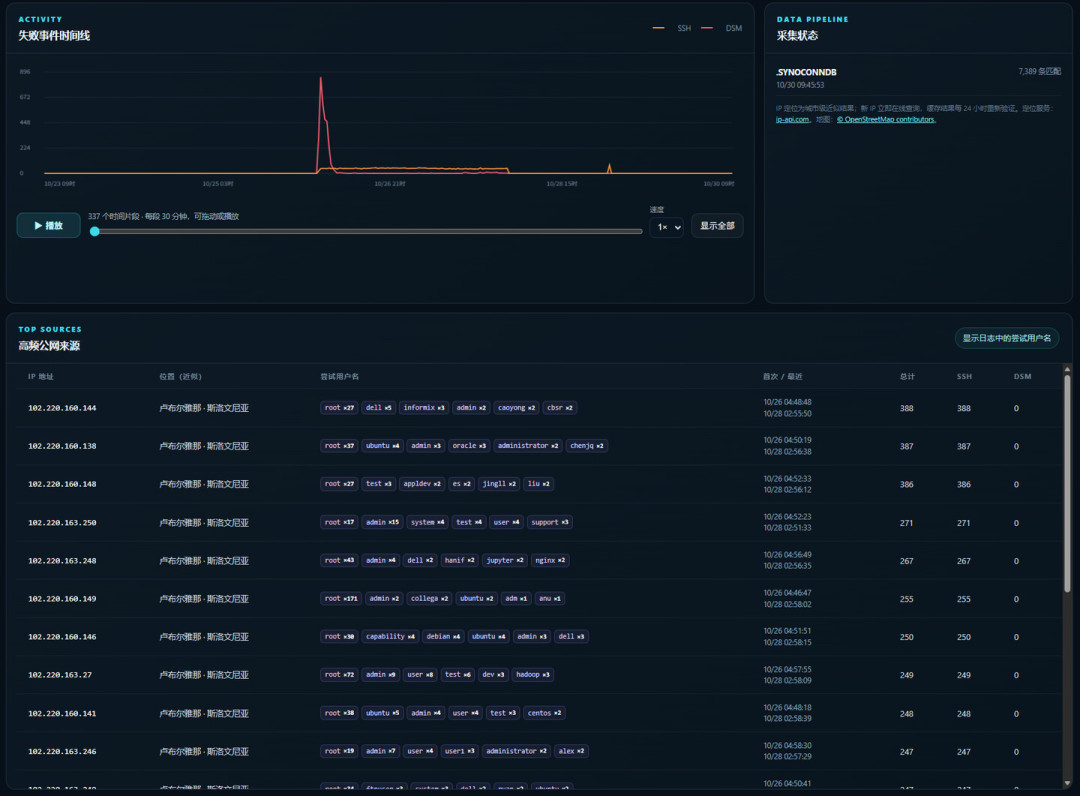Select IP address 102.220.163.27
The width and height of the screenshot is (1080, 796).
pos(60,675)
